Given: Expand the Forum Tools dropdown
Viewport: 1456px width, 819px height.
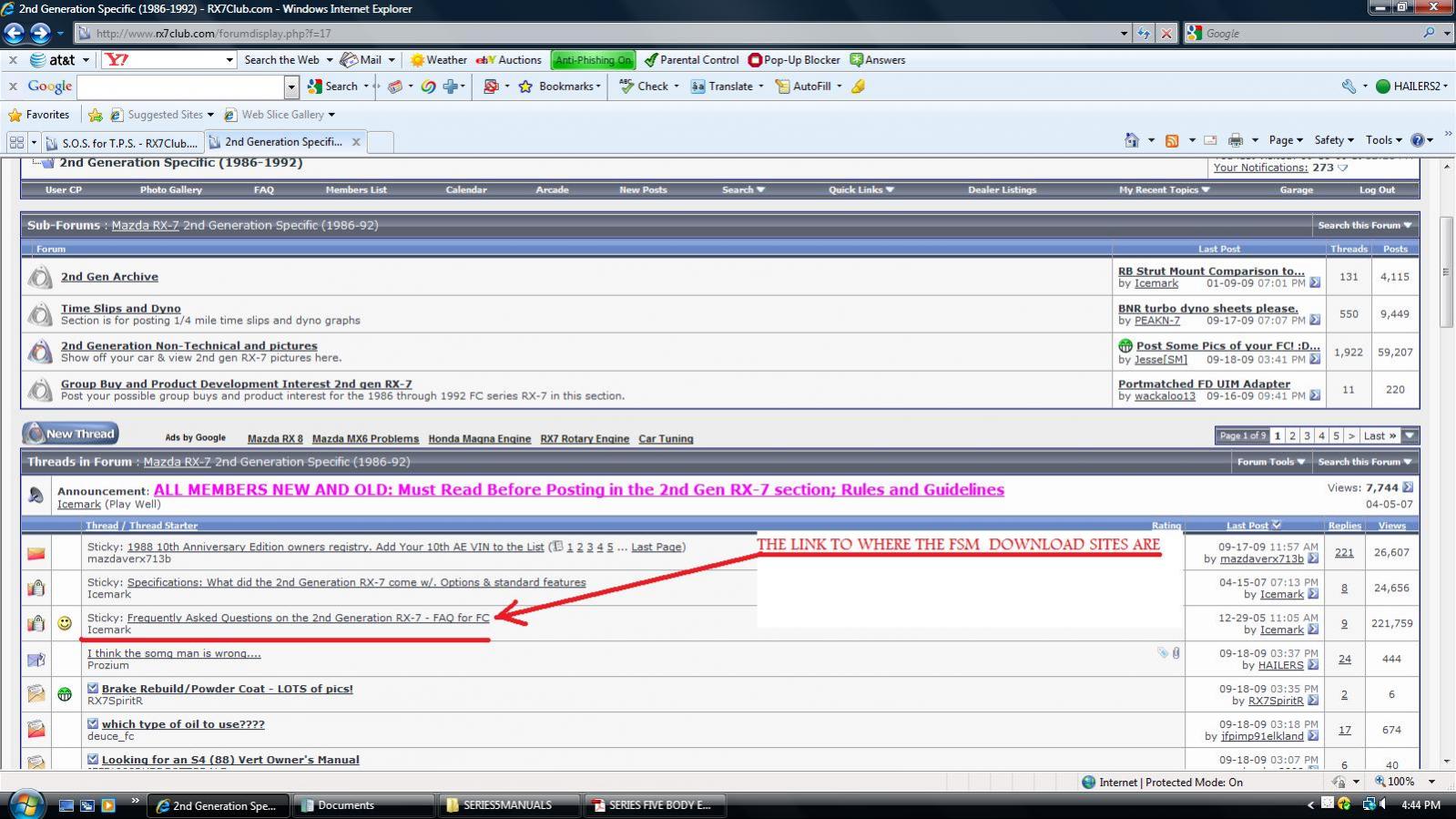Looking at the screenshot, I should pyautogui.click(x=1269, y=462).
